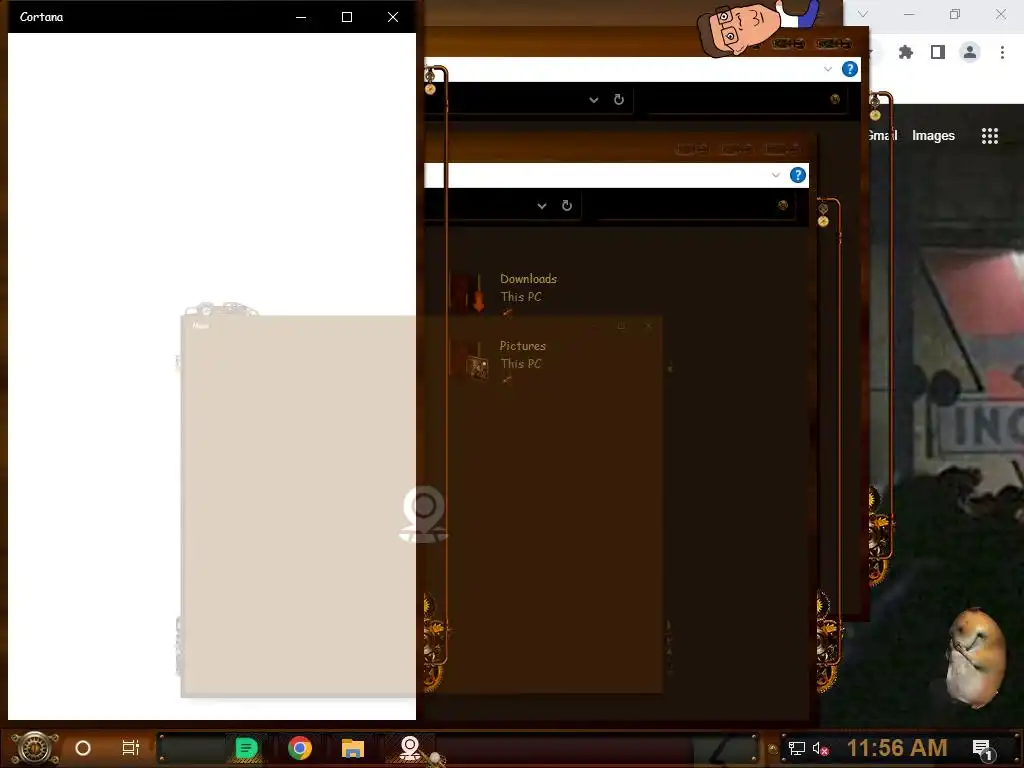The height and width of the screenshot is (768, 1024).
Task: Close the Cortana window
Action: (x=392, y=17)
